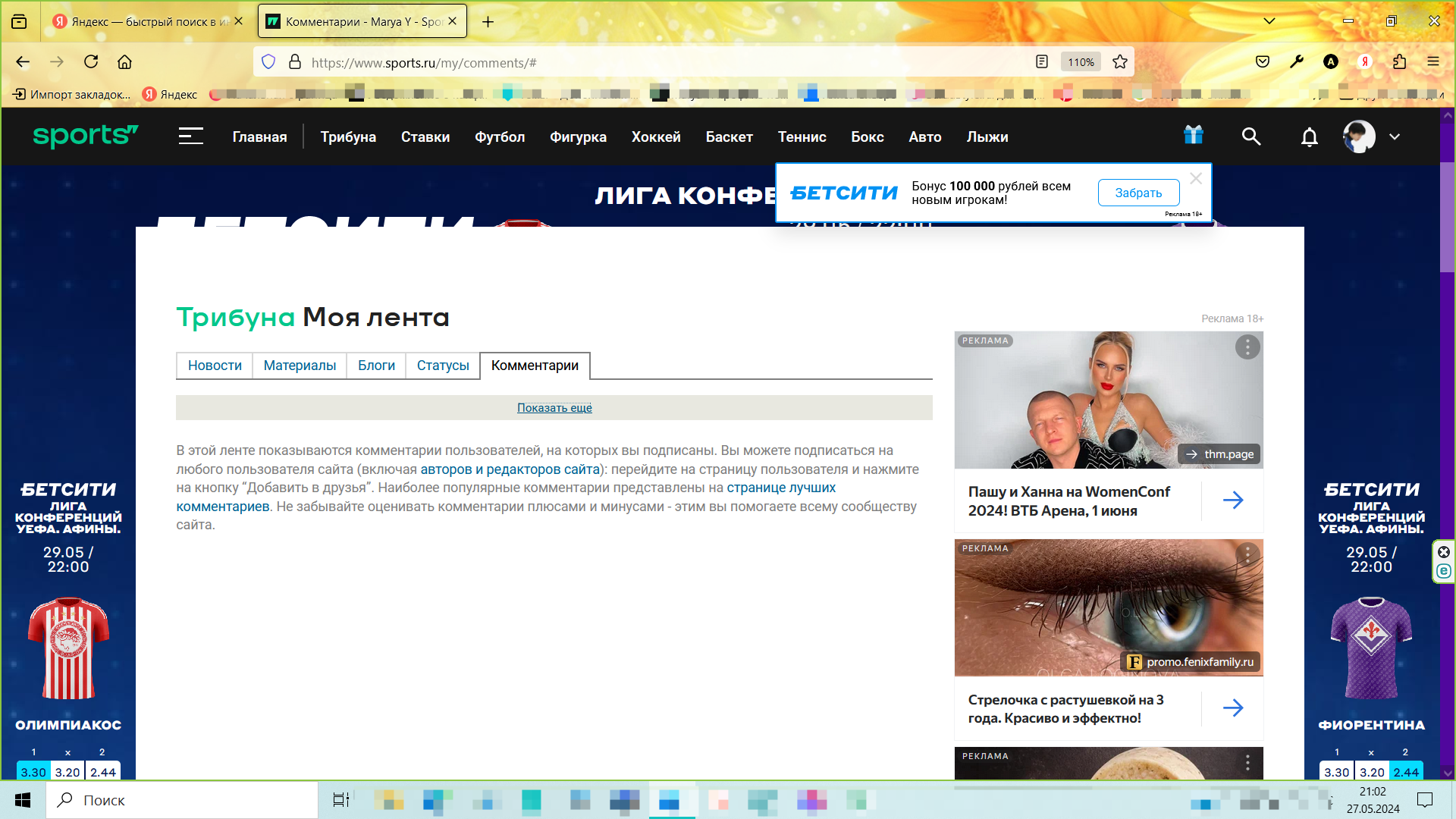Open the Windows Start menu
This screenshot has width=1456, height=819.
pyautogui.click(x=23, y=800)
